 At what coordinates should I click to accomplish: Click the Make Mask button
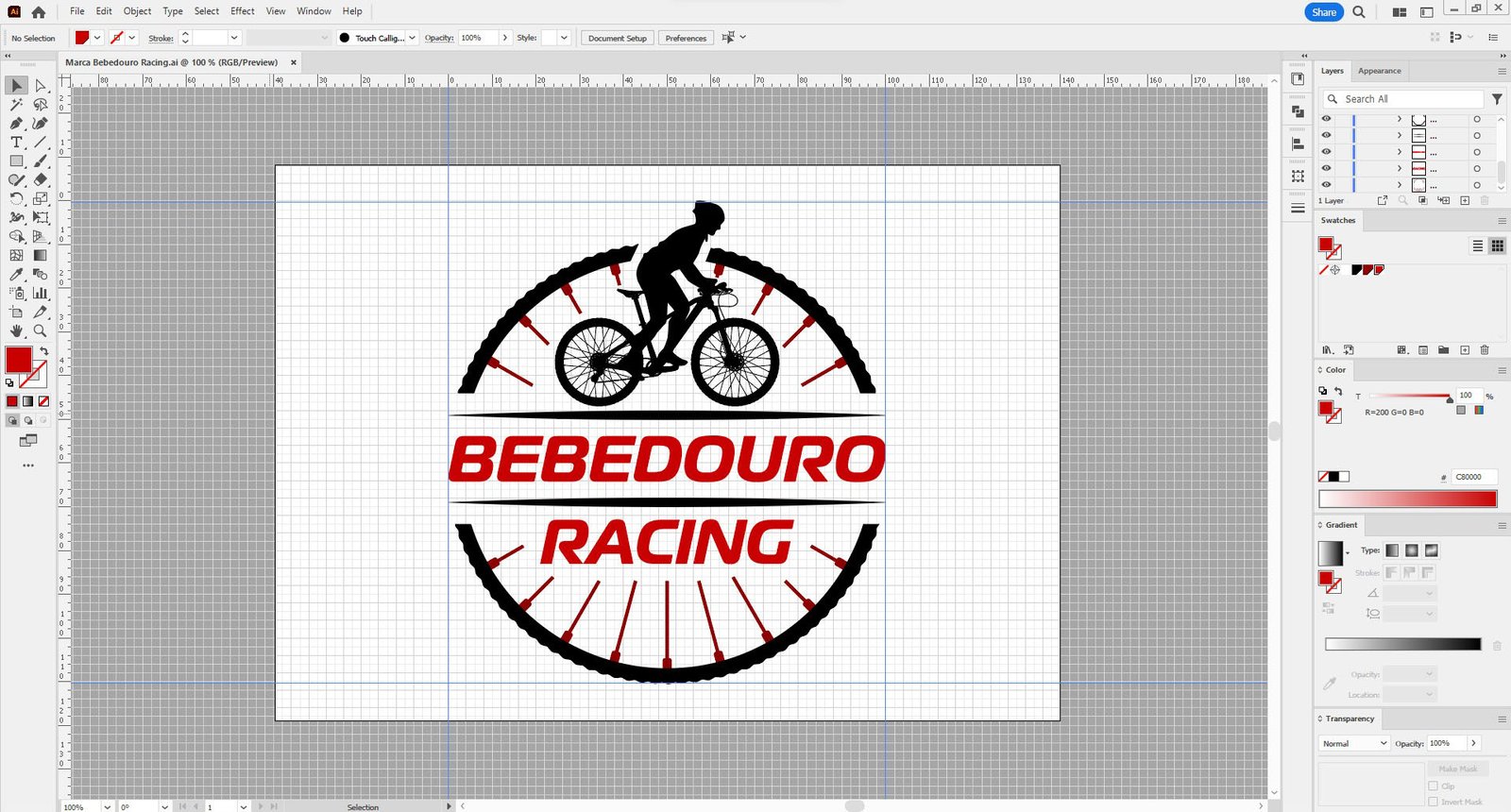[x=1460, y=769]
